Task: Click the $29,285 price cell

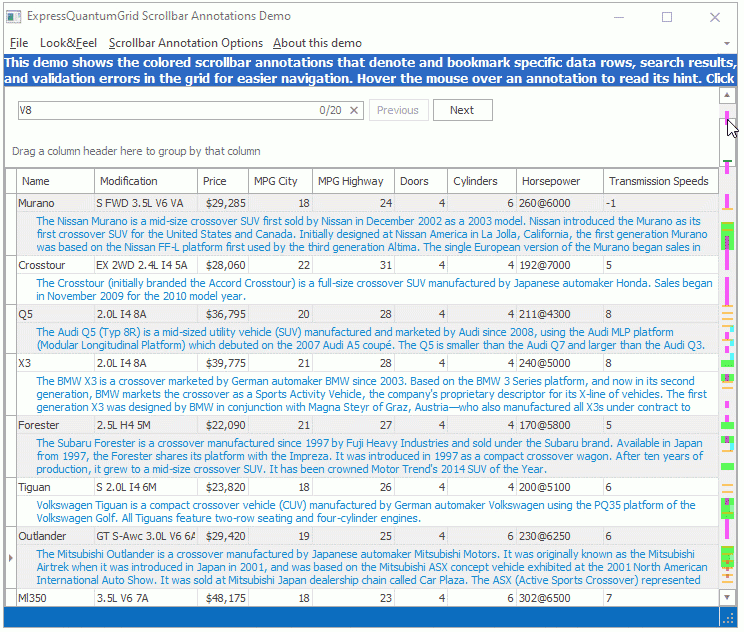Action: [223, 203]
